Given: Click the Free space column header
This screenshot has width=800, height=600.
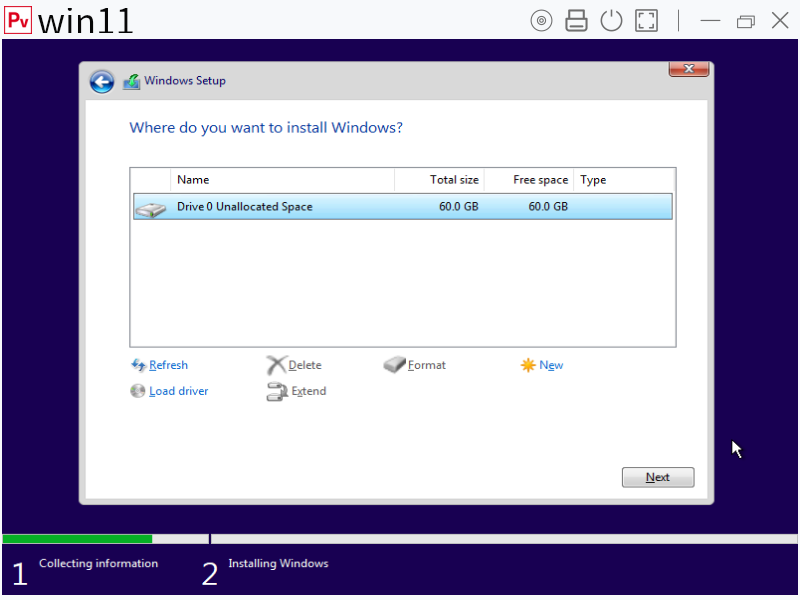Looking at the screenshot, I should click(529, 180).
